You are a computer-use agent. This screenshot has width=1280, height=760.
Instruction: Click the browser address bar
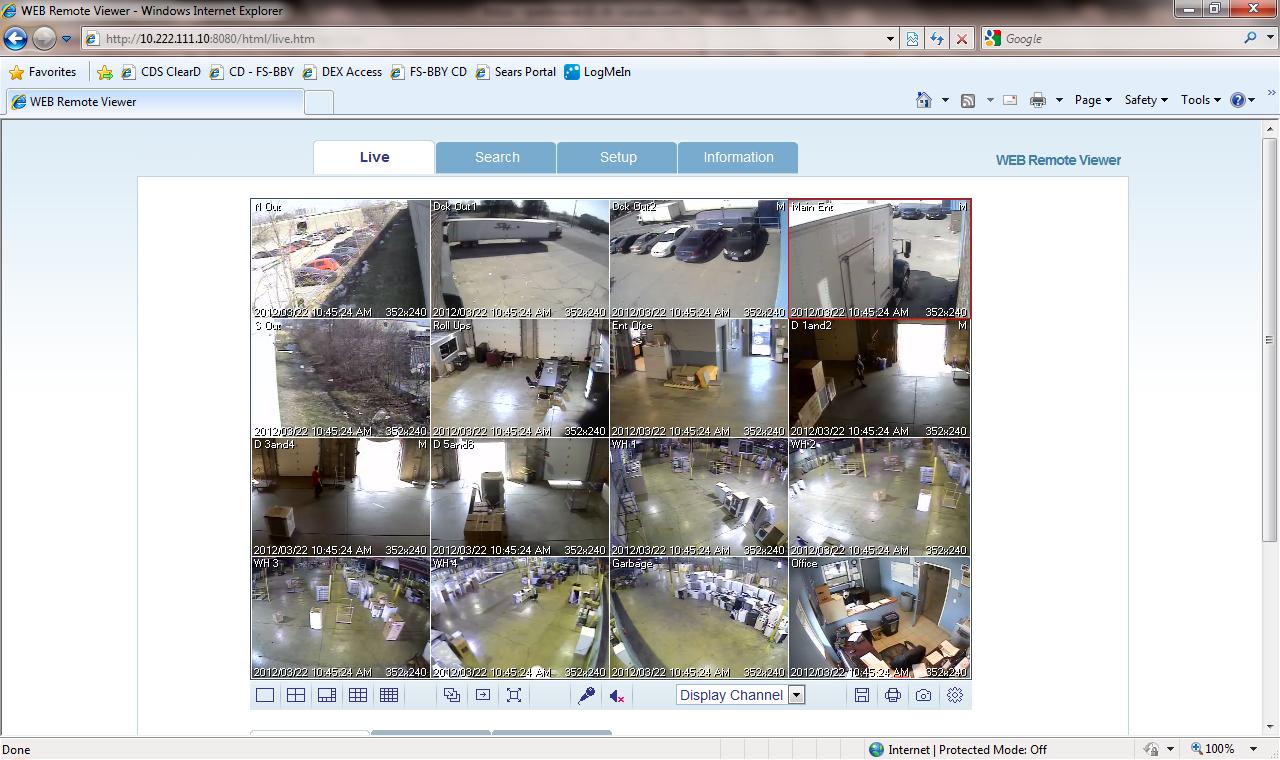pyautogui.click(x=490, y=39)
